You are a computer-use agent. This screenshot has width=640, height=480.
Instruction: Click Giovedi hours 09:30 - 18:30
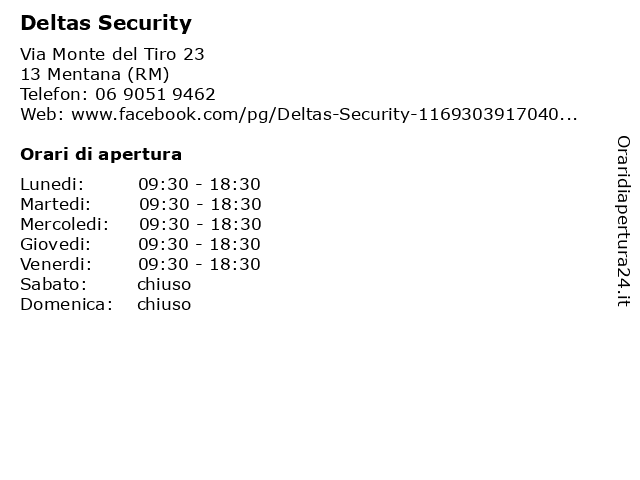[x=199, y=244]
